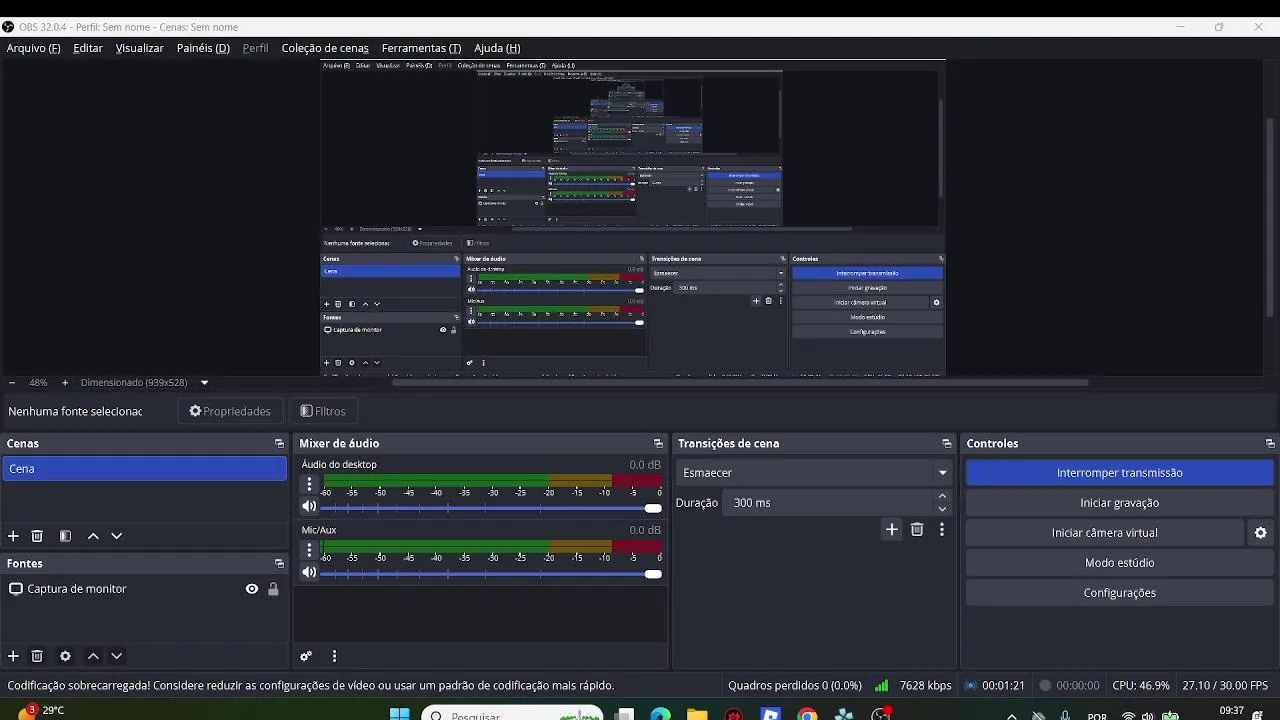This screenshot has height=720, width=1280.
Task: Adjust Mic/Aux volume slider
Action: point(490,573)
